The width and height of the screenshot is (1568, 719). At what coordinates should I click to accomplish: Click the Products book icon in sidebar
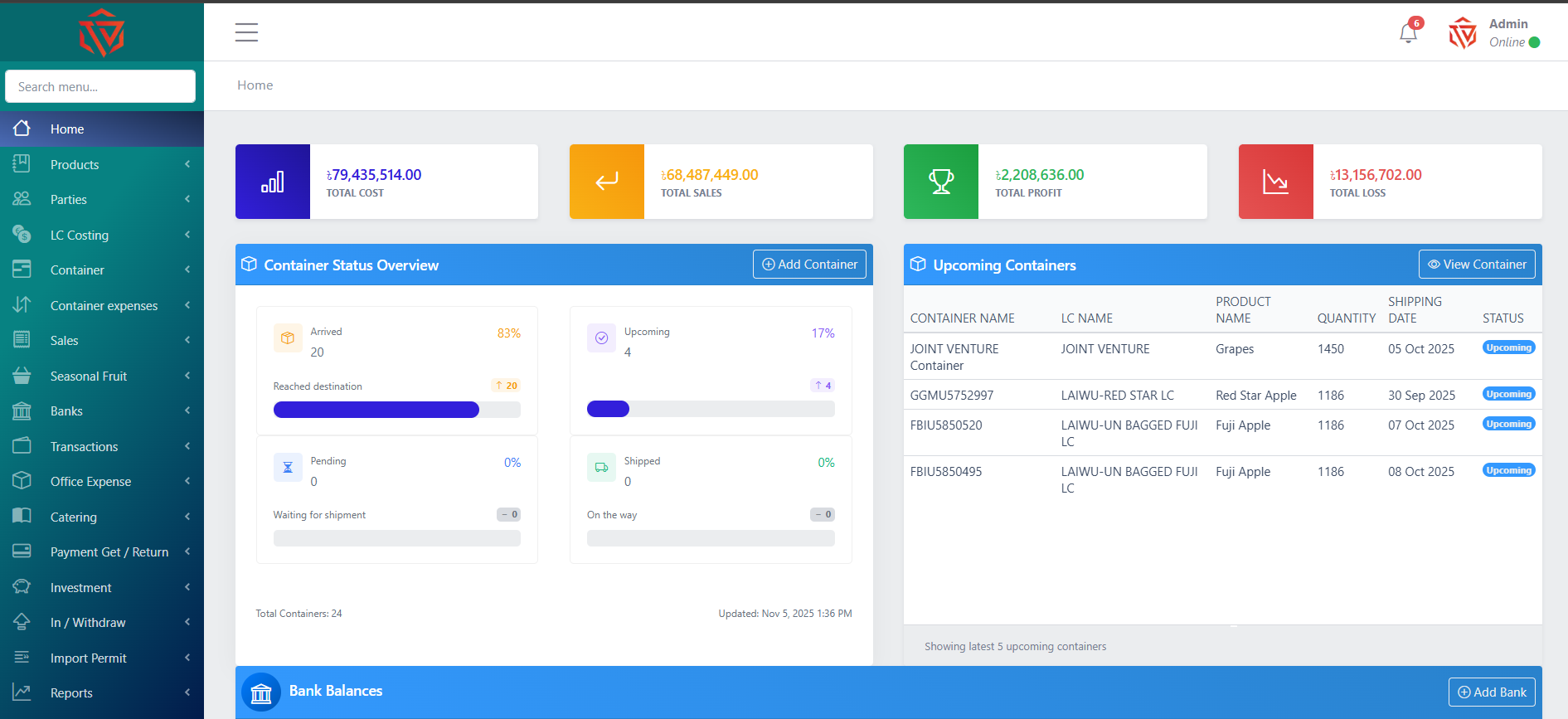point(22,164)
